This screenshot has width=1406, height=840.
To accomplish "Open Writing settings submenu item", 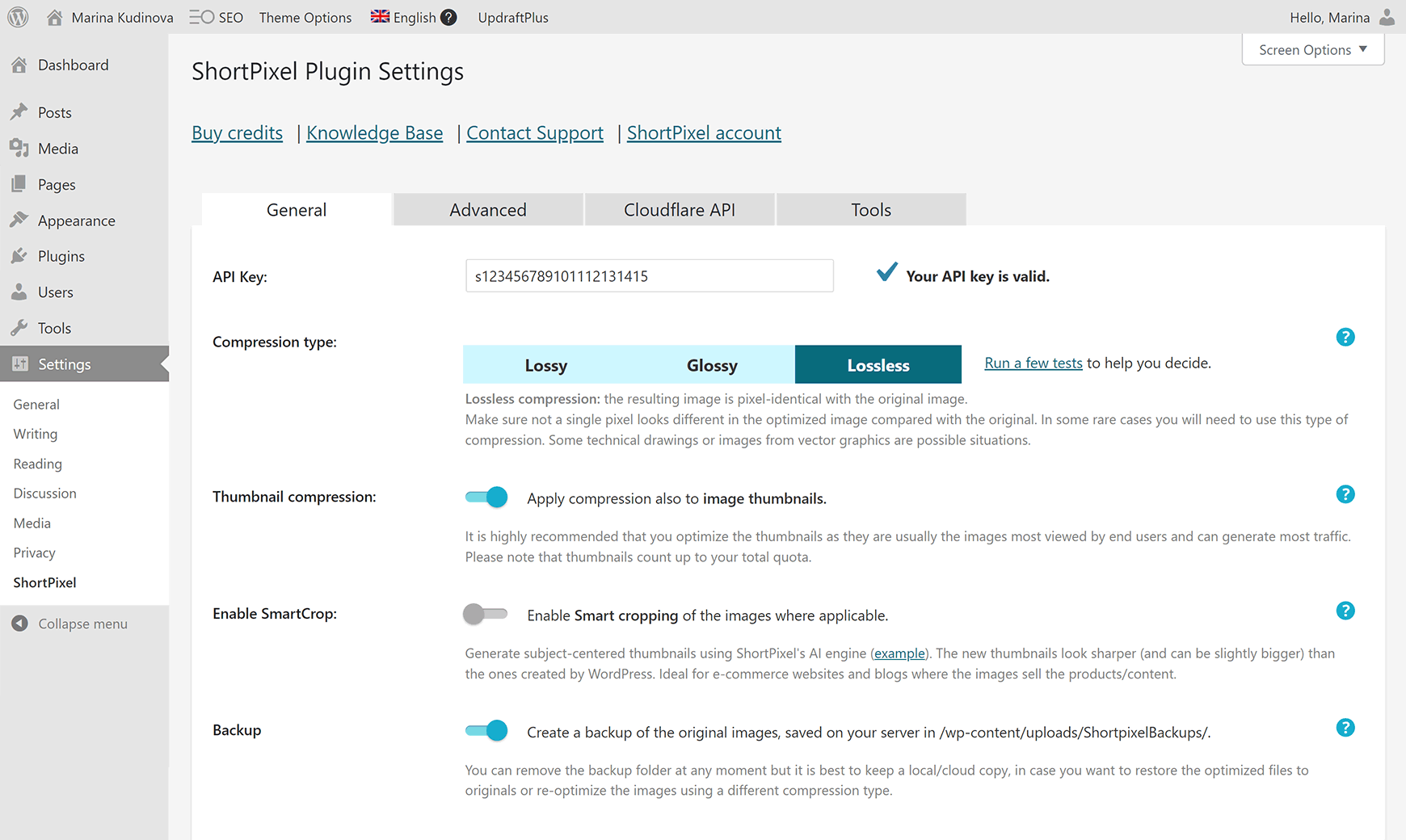I will (36, 434).
